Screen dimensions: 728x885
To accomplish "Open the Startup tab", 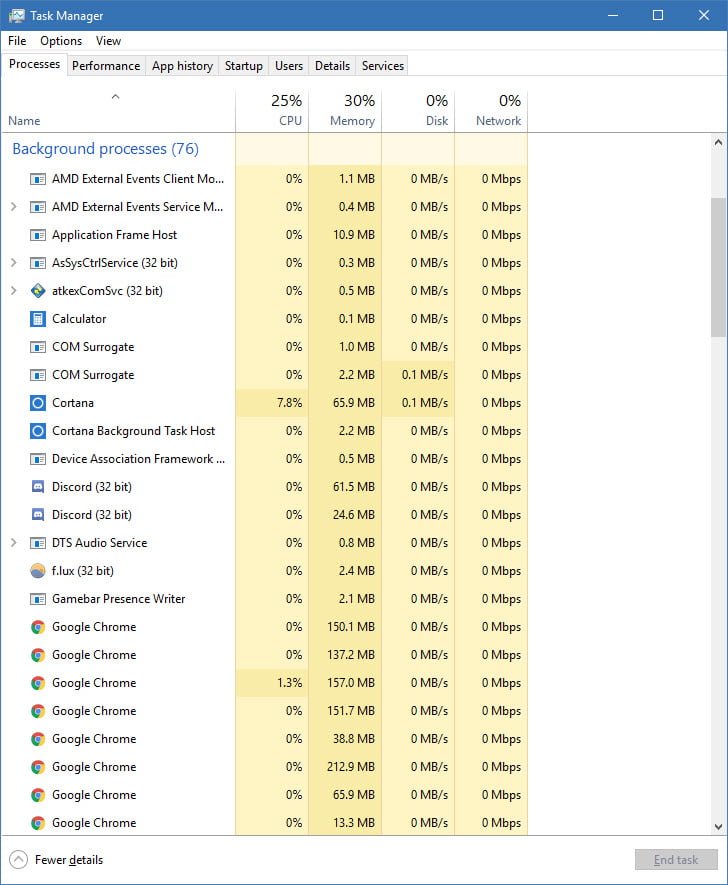I will pyautogui.click(x=244, y=65).
